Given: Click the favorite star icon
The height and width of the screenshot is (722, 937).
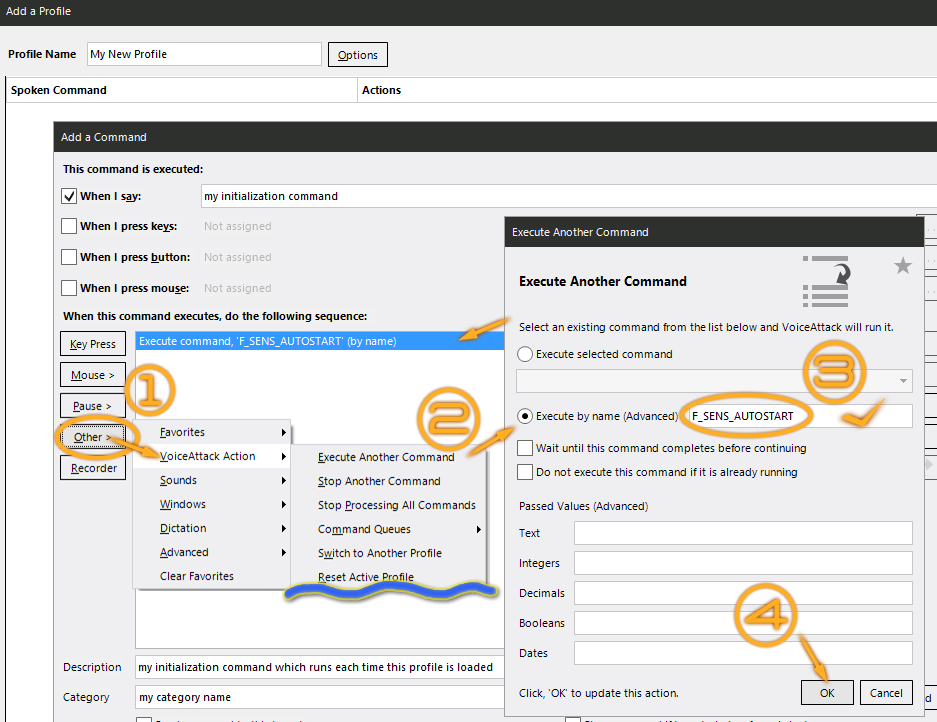Looking at the screenshot, I should click(903, 266).
